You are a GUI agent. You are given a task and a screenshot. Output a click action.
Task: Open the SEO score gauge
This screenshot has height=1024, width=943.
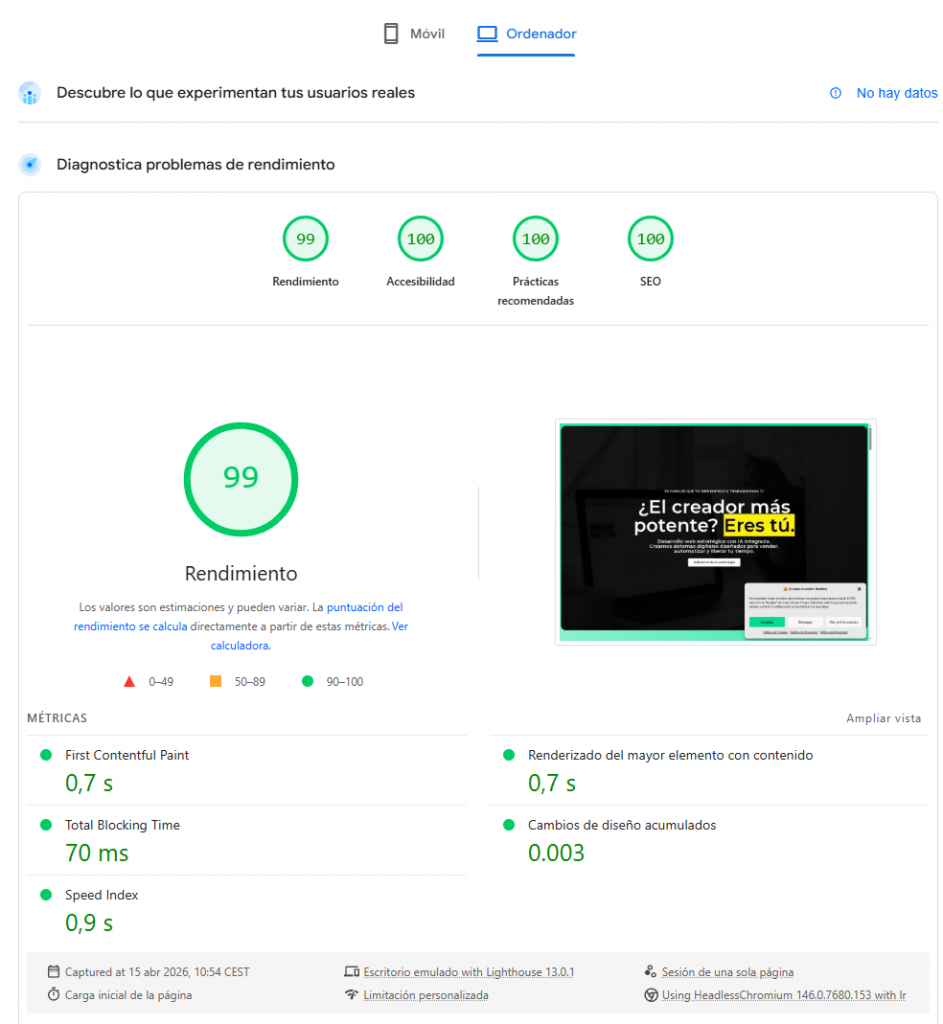click(650, 240)
